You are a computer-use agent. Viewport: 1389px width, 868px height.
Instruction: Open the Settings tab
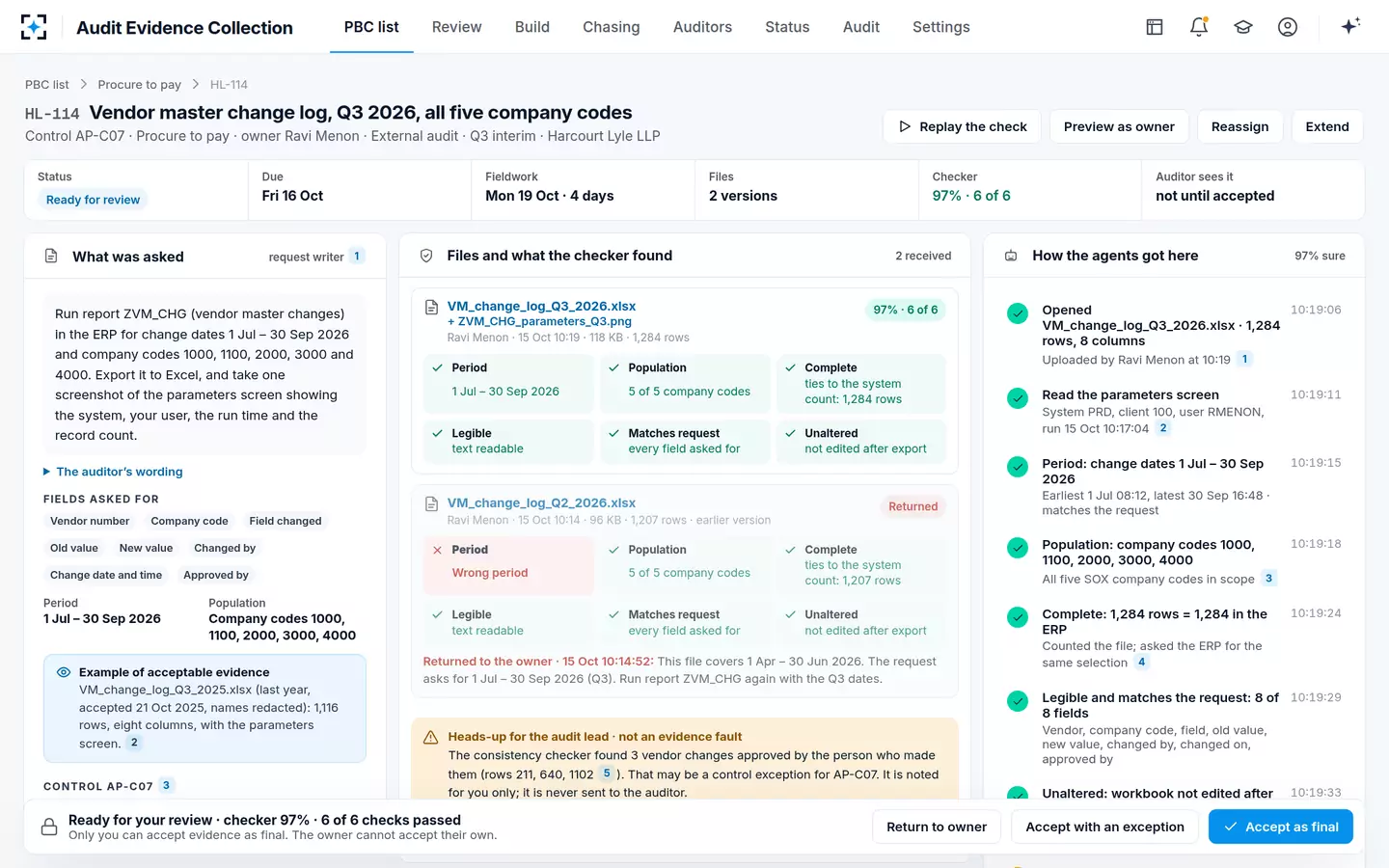pos(941,27)
